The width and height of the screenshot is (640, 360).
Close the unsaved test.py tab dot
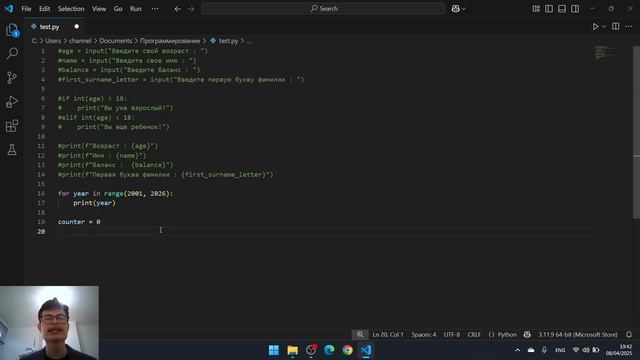(76, 27)
